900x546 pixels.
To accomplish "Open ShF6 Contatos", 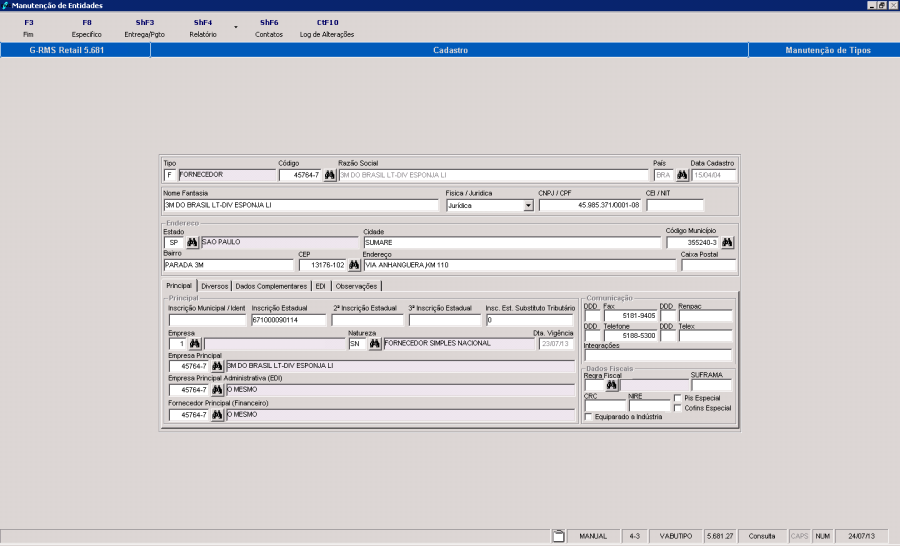I will tap(269, 28).
